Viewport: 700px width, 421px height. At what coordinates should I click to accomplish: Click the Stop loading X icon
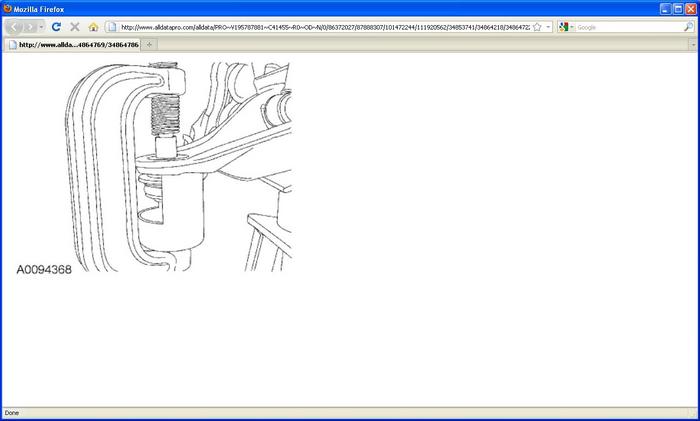[x=75, y=27]
